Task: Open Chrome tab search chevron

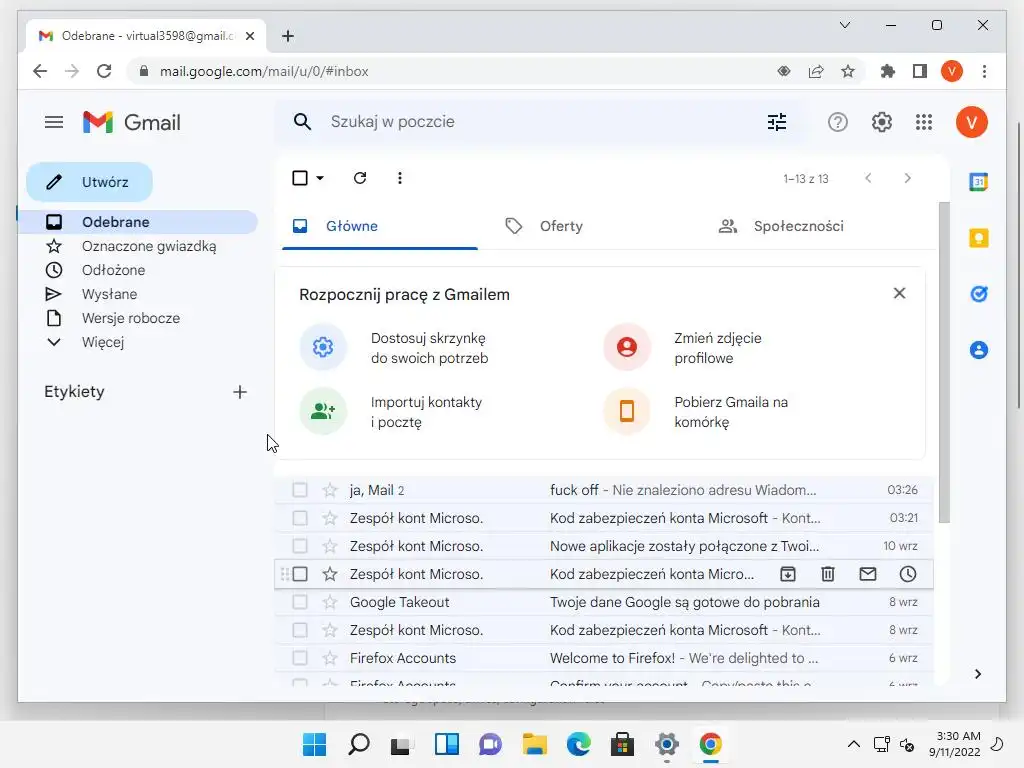Action: (844, 25)
